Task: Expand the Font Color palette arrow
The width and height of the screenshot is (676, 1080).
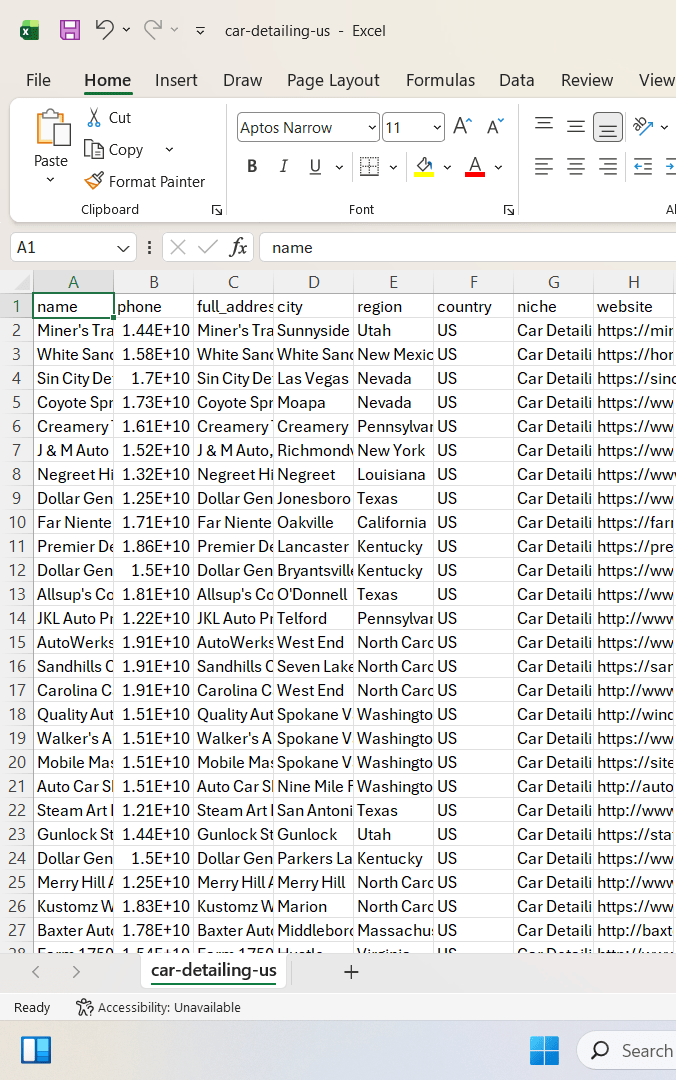Action: click(498, 167)
